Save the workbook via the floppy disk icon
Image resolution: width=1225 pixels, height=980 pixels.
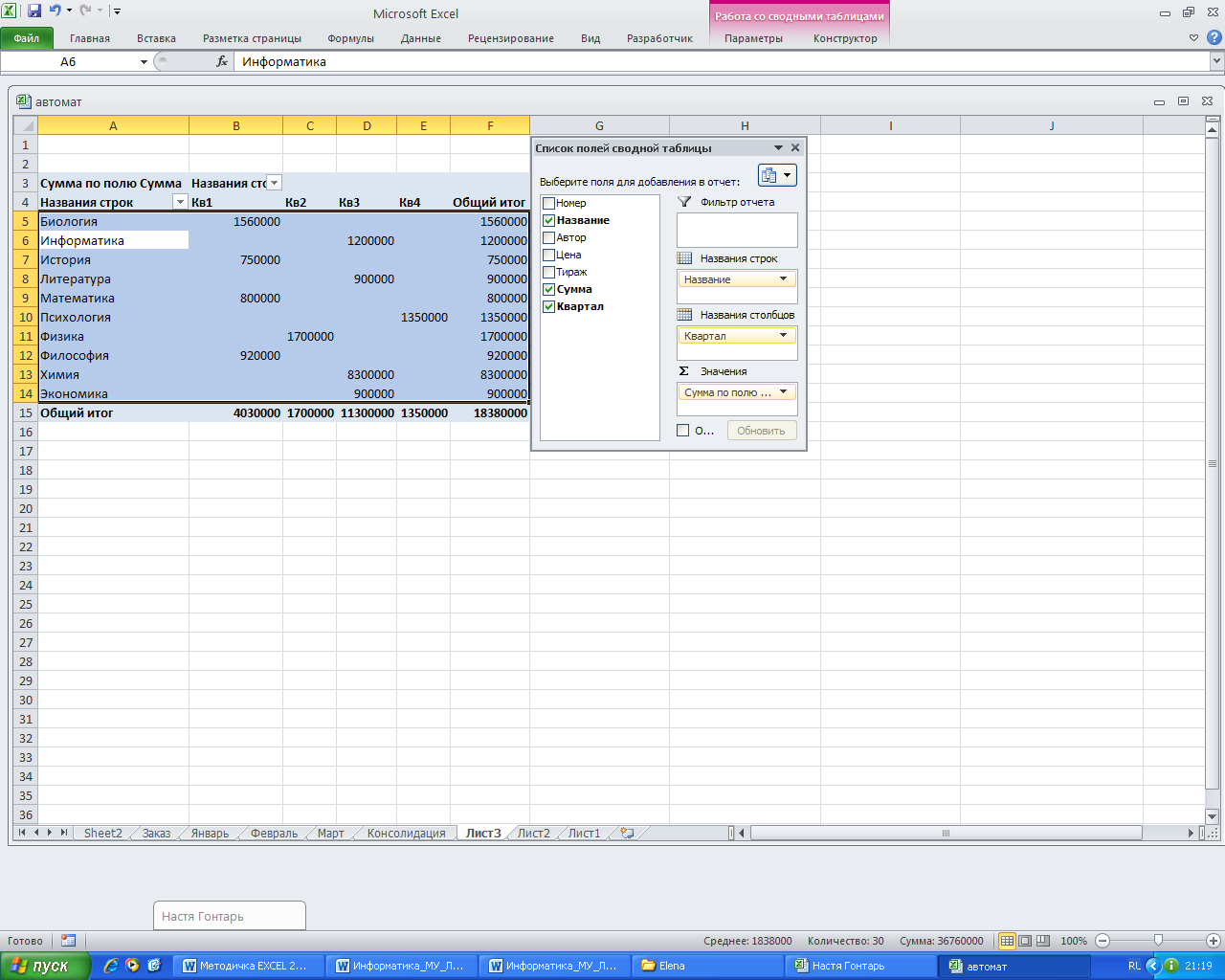pyautogui.click(x=34, y=11)
